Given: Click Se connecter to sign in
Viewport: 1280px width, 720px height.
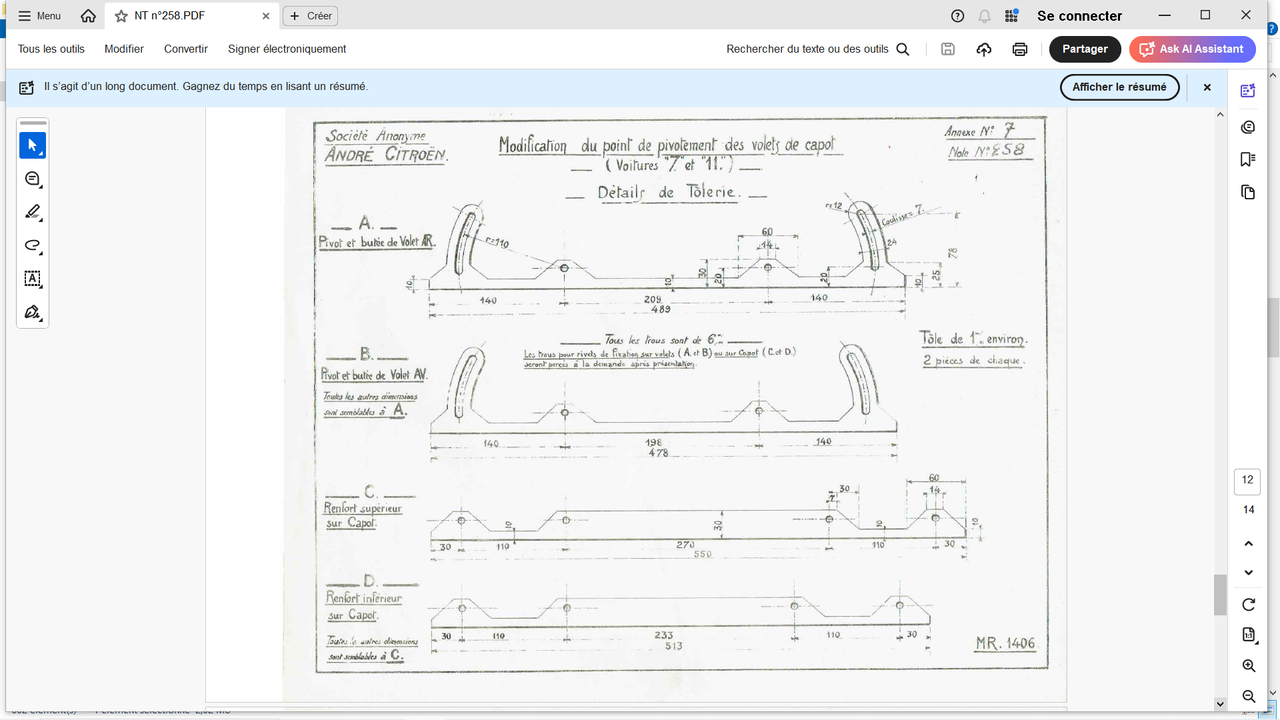Looking at the screenshot, I should [1080, 16].
